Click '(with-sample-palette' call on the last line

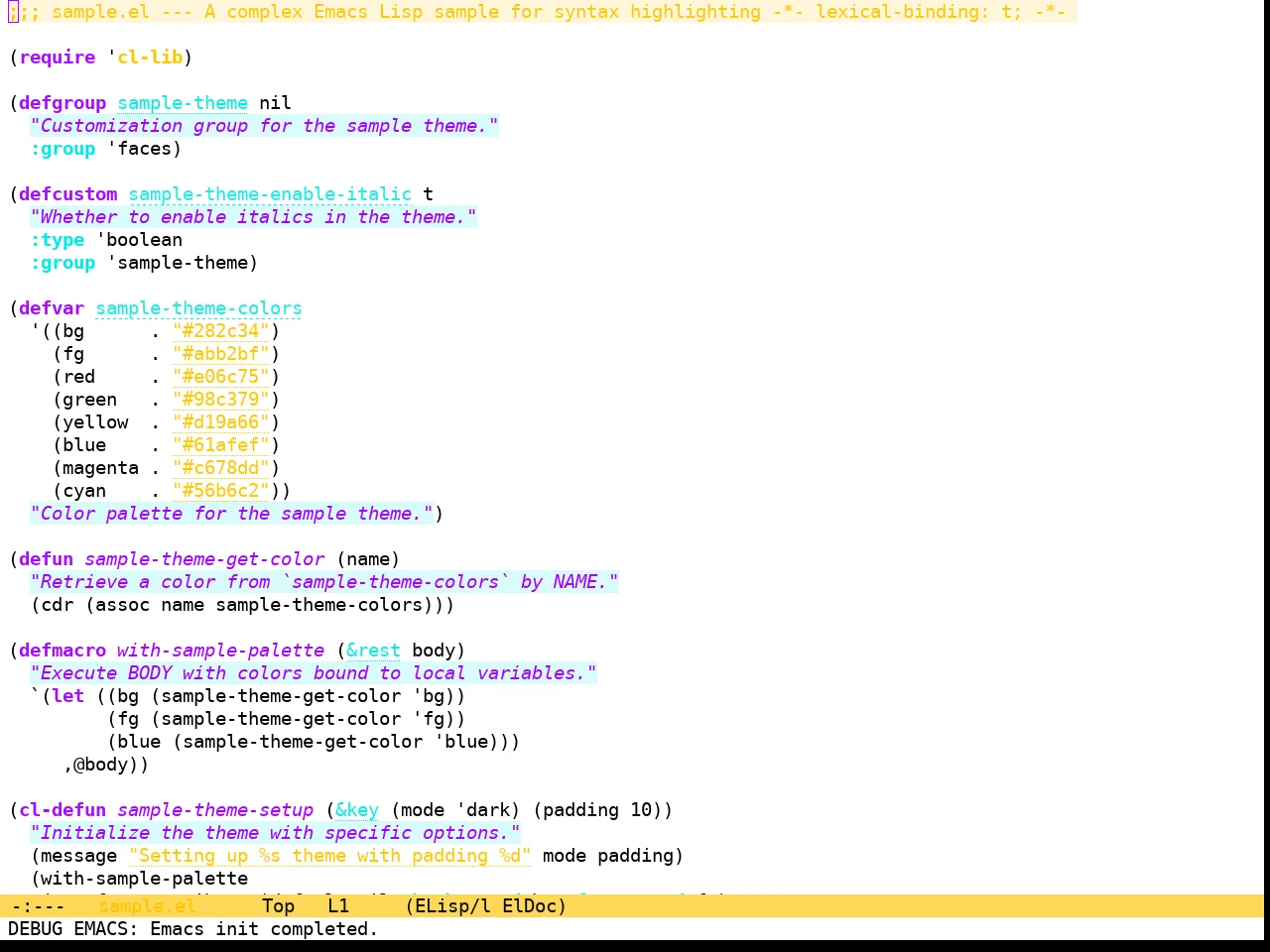[139, 879]
